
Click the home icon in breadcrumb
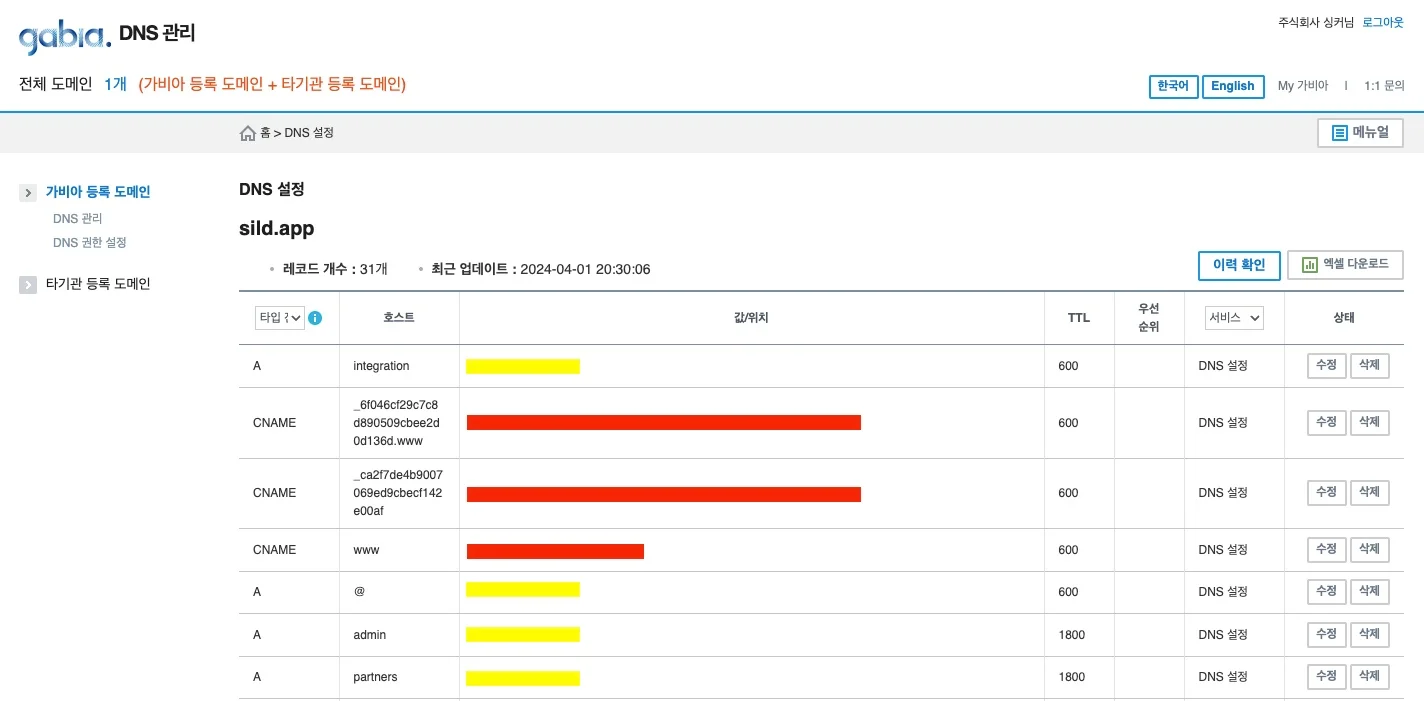coord(248,133)
